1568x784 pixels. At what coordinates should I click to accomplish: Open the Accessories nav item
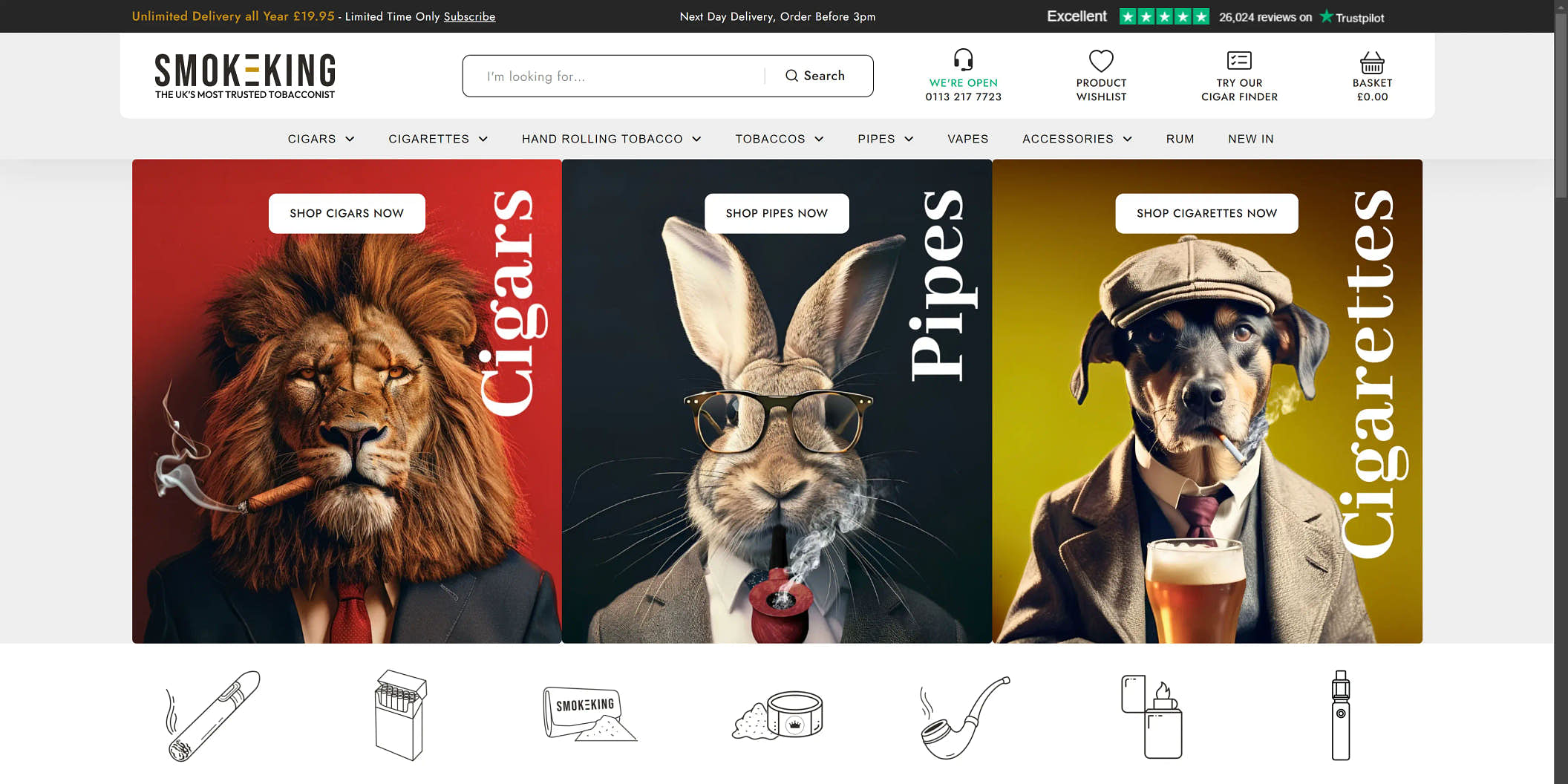[1068, 139]
